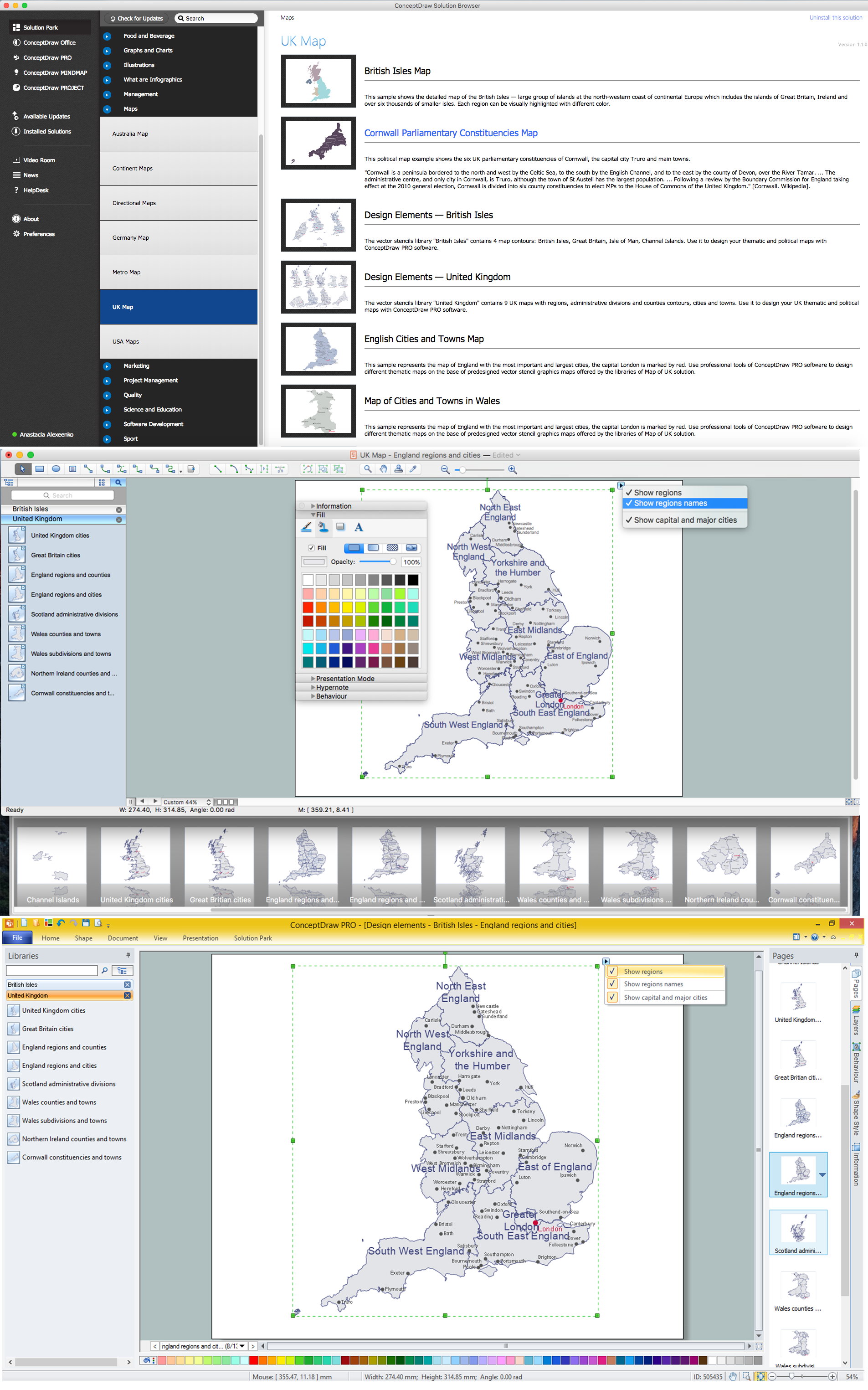This screenshot has height=1390, width=868.
Task: Select Germany Map in Solution Browser list
Action: (x=179, y=238)
